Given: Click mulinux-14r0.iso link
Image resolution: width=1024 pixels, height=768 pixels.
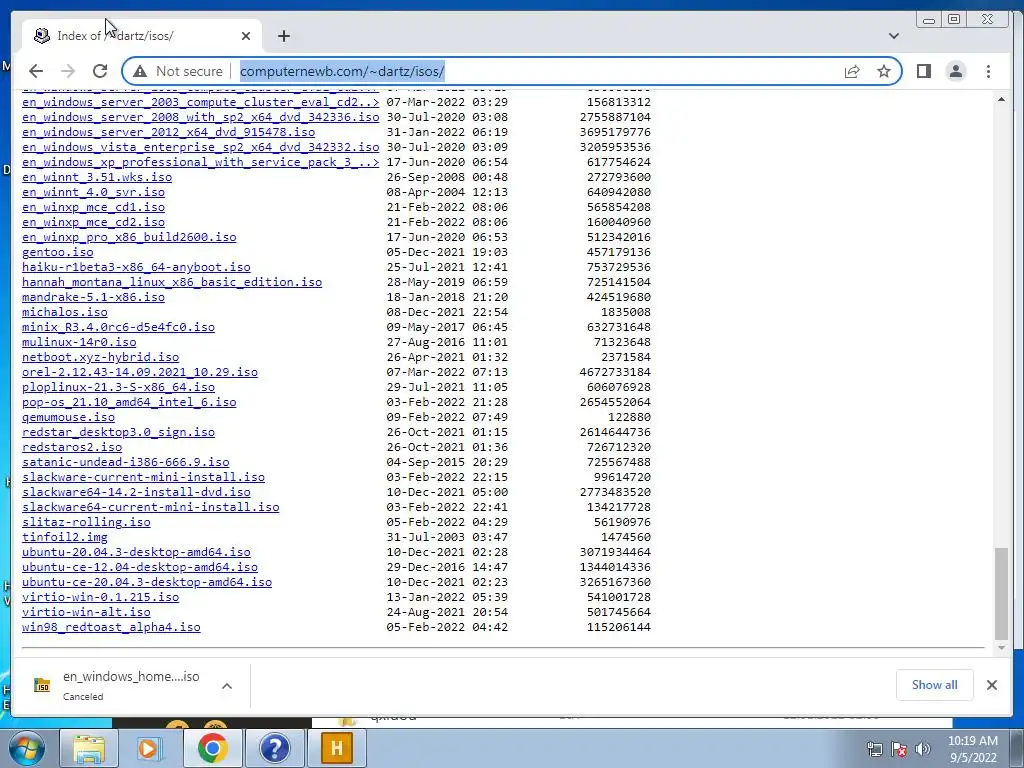Looking at the screenshot, I should click(x=79, y=342).
